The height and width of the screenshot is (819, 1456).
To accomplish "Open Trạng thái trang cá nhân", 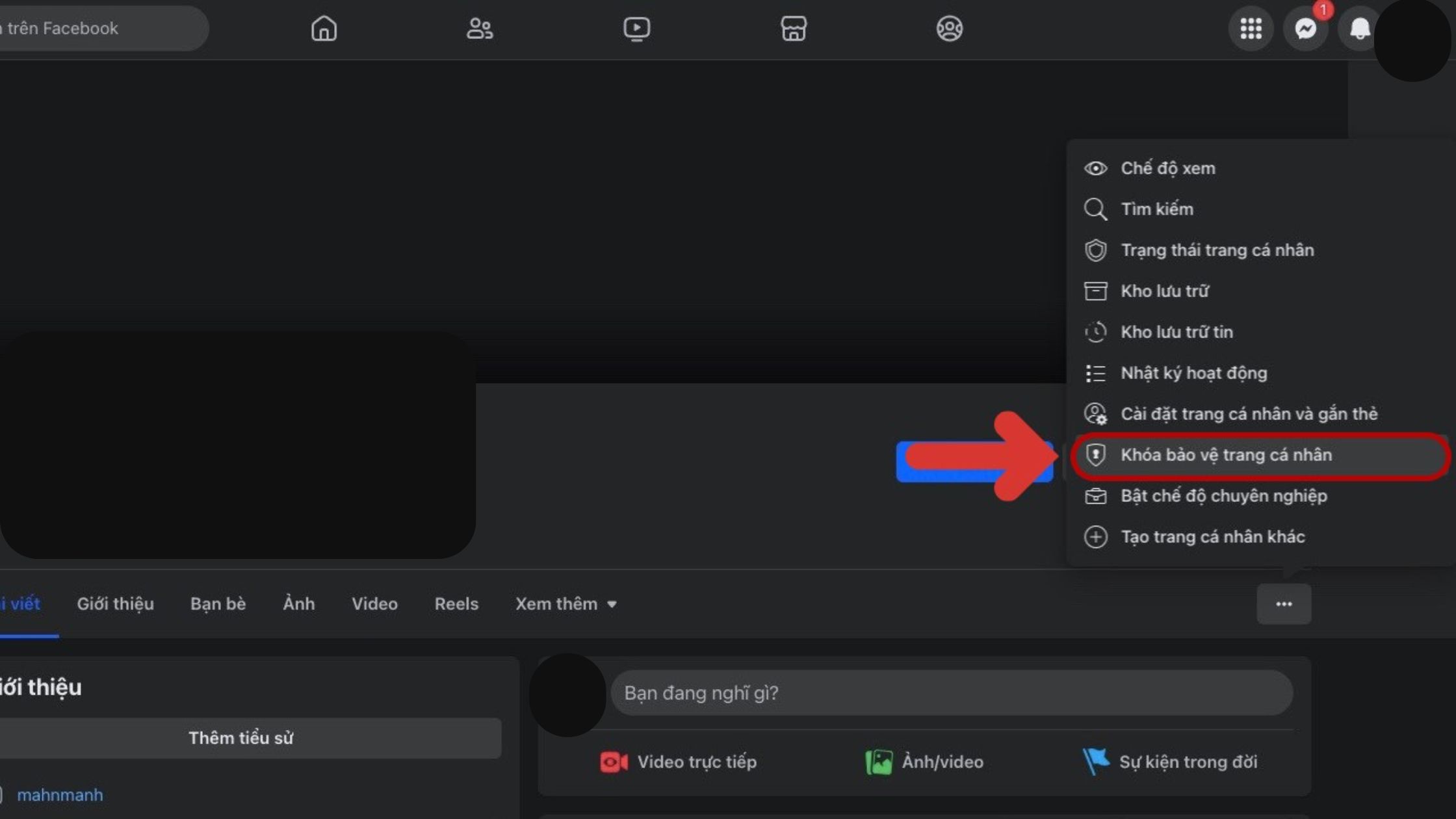I will click(1260, 250).
